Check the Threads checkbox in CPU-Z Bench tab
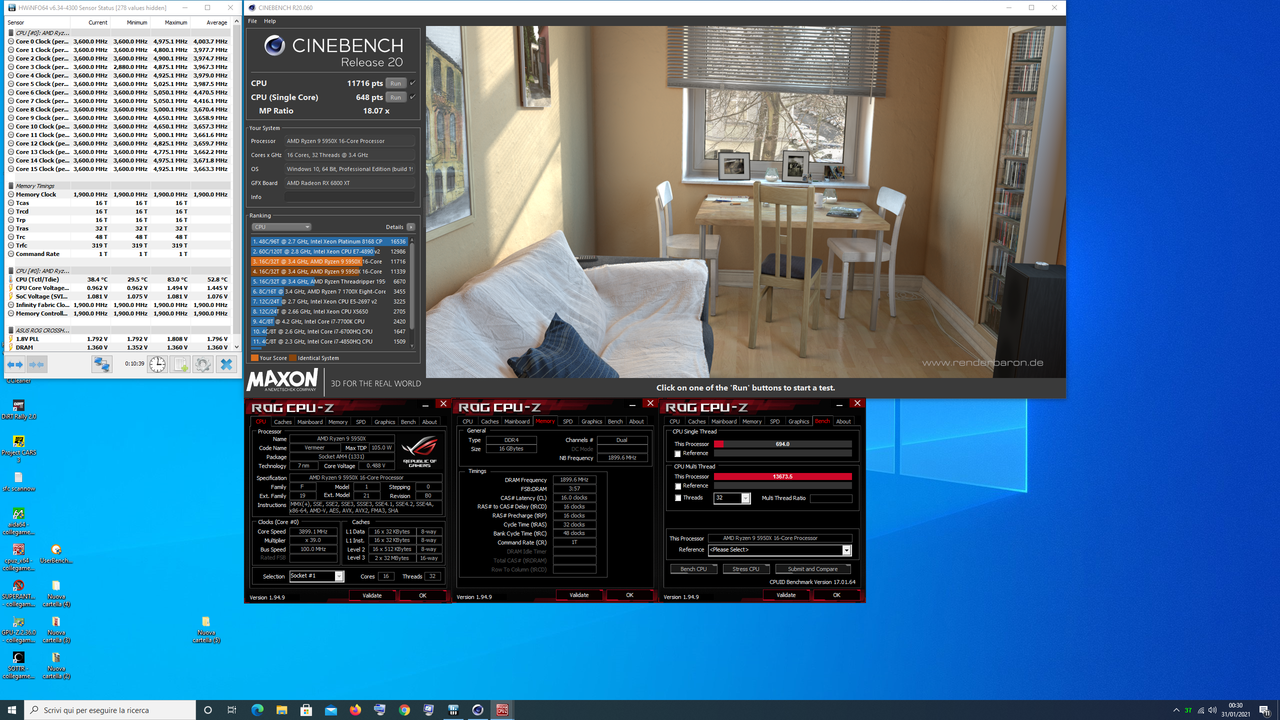The width and height of the screenshot is (1280, 720). 678,498
